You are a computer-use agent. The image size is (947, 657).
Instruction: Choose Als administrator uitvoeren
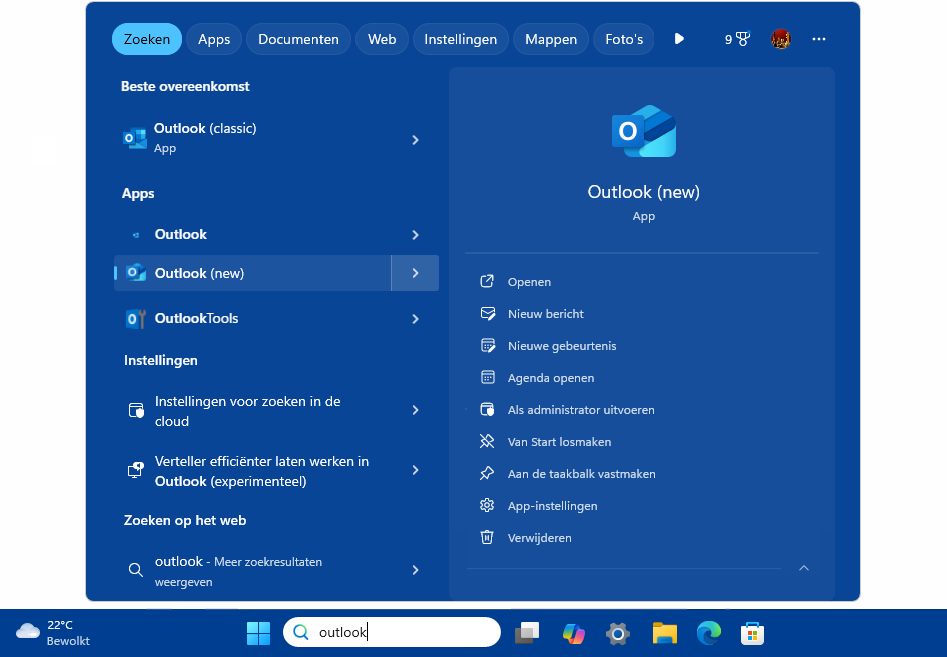(581, 410)
